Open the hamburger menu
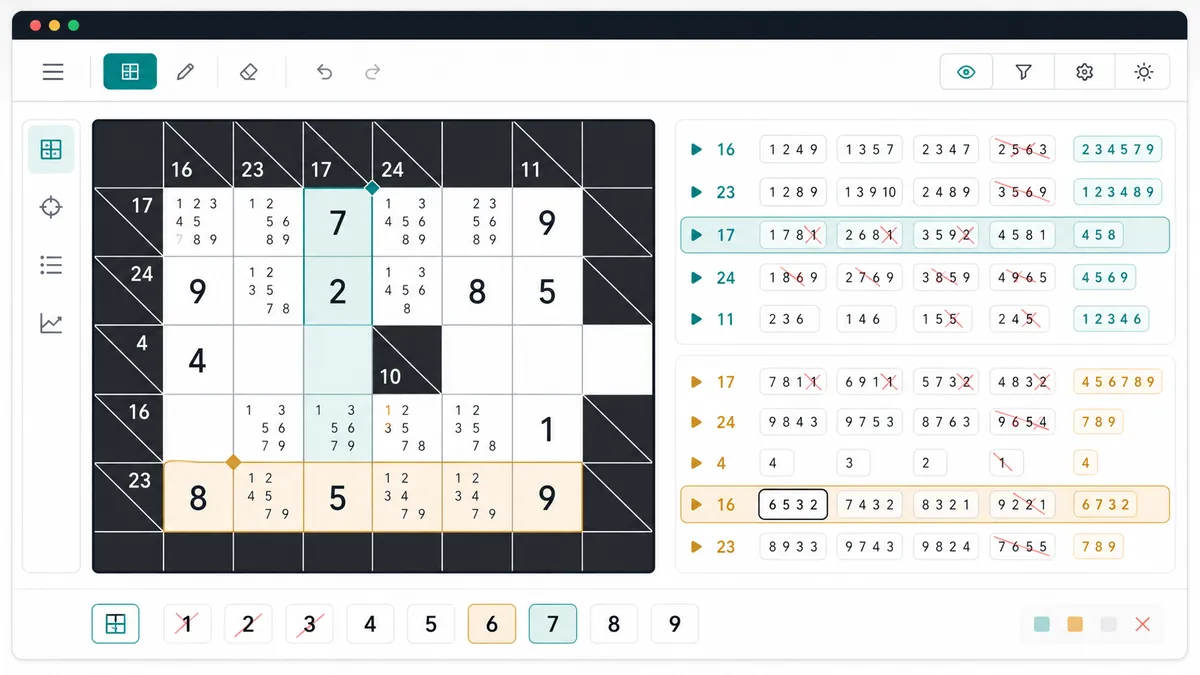The height and width of the screenshot is (675, 1200). tap(53, 72)
